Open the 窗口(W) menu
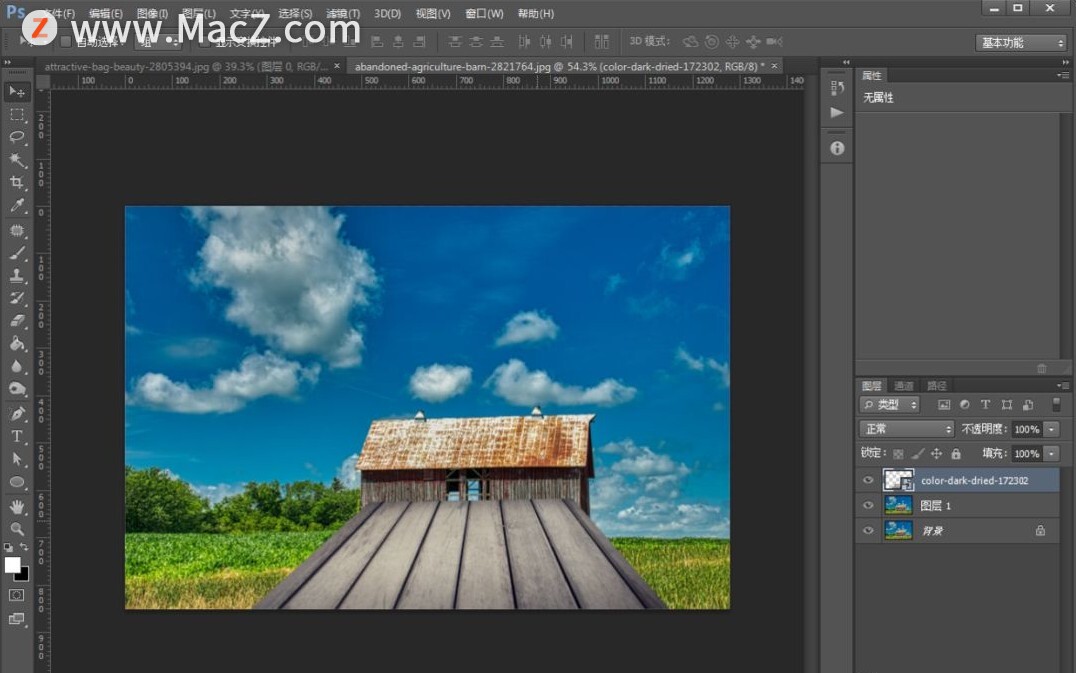1076x673 pixels. pos(484,13)
